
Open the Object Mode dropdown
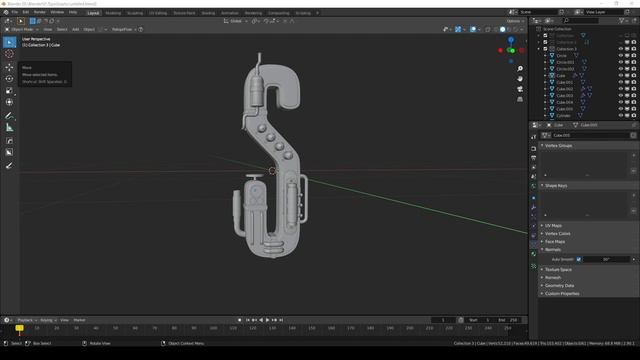point(22,29)
